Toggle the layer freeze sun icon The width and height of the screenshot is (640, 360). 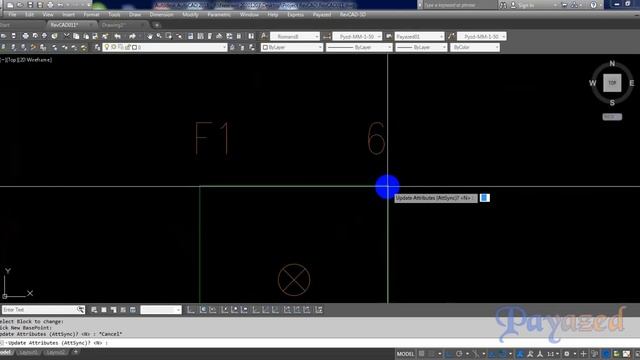tap(114, 47)
